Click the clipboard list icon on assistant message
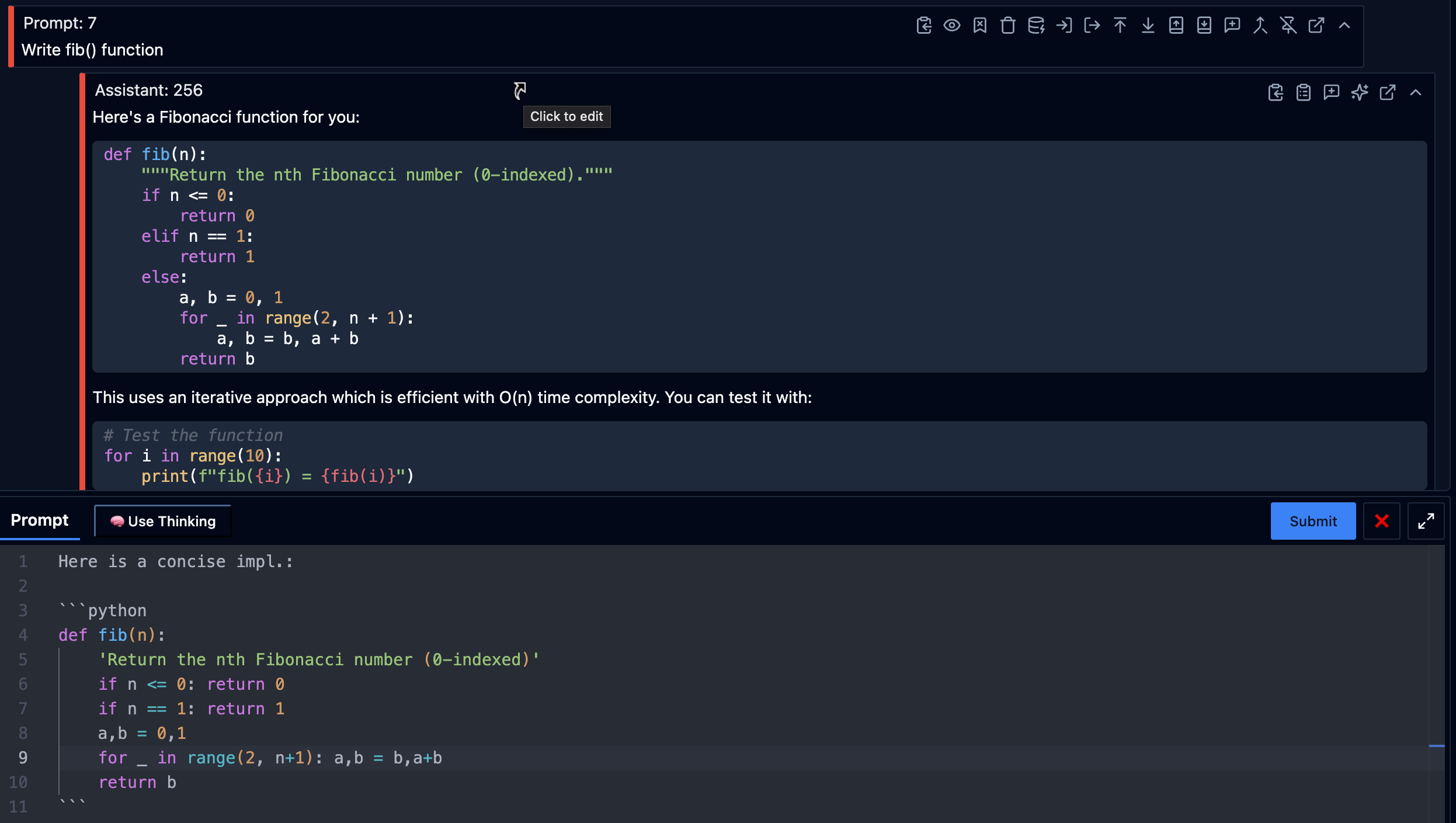Screen dimensions: 1456x823 pos(1303,92)
